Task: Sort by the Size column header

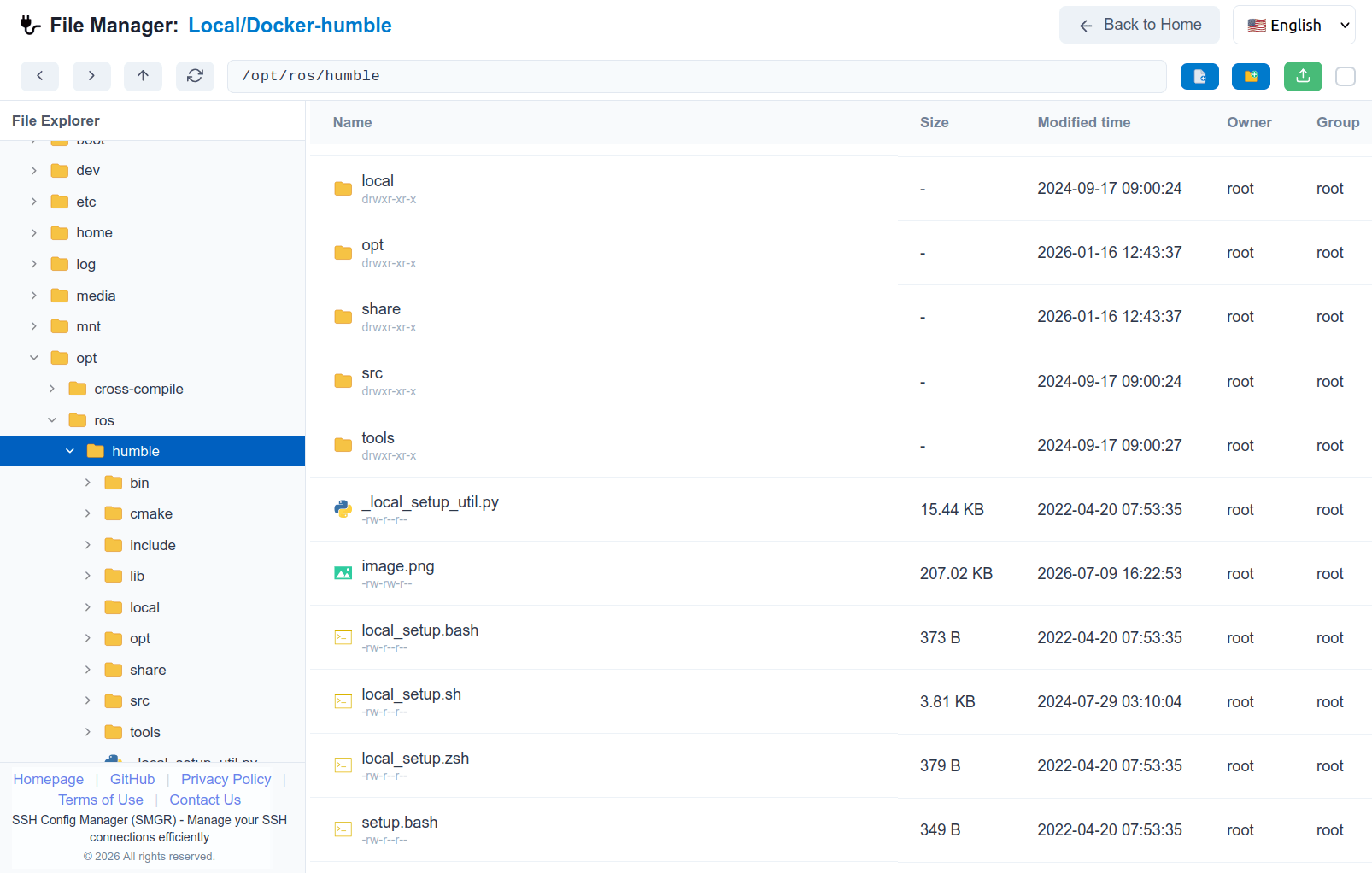Action: pos(934,122)
